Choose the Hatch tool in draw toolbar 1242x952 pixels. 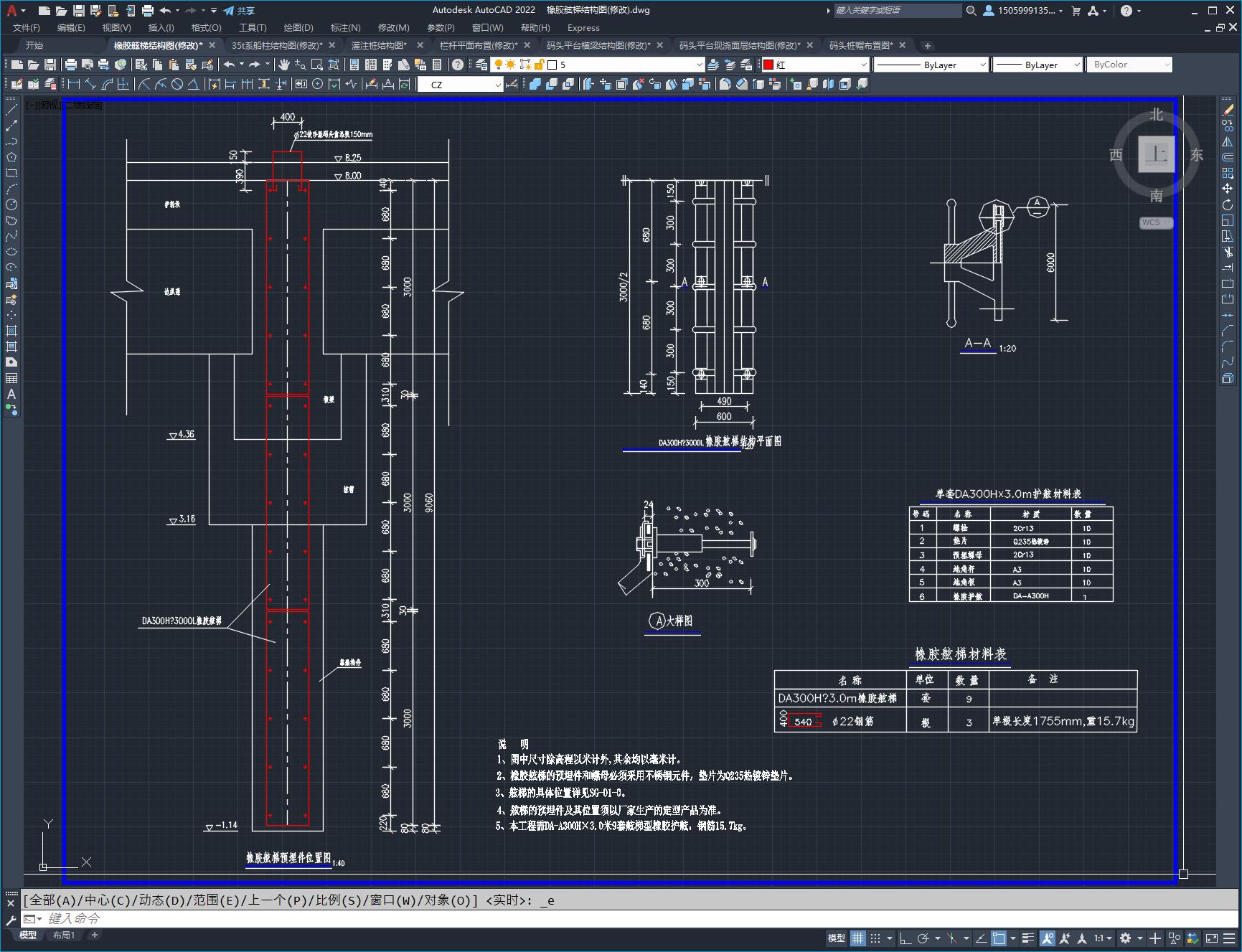point(11,331)
